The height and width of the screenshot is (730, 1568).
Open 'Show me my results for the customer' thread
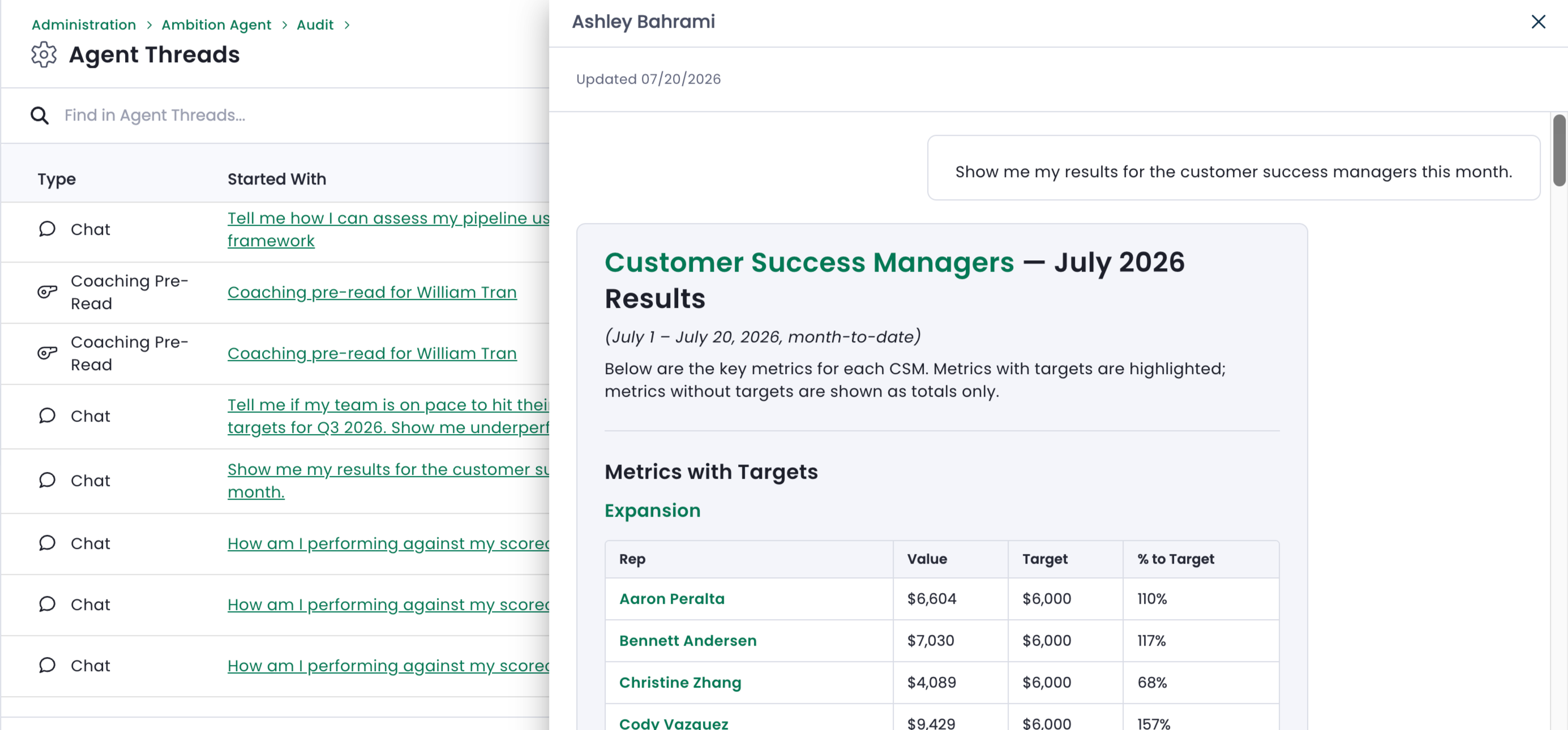pyautogui.click(x=388, y=480)
